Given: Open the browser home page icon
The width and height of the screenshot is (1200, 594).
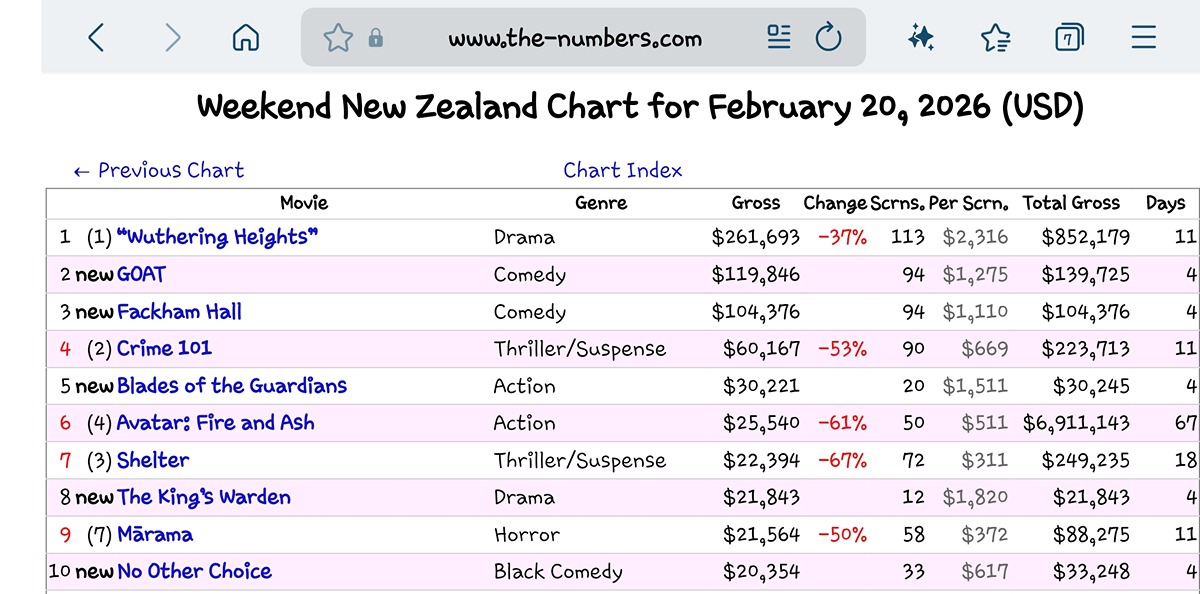Looking at the screenshot, I should 245,38.
